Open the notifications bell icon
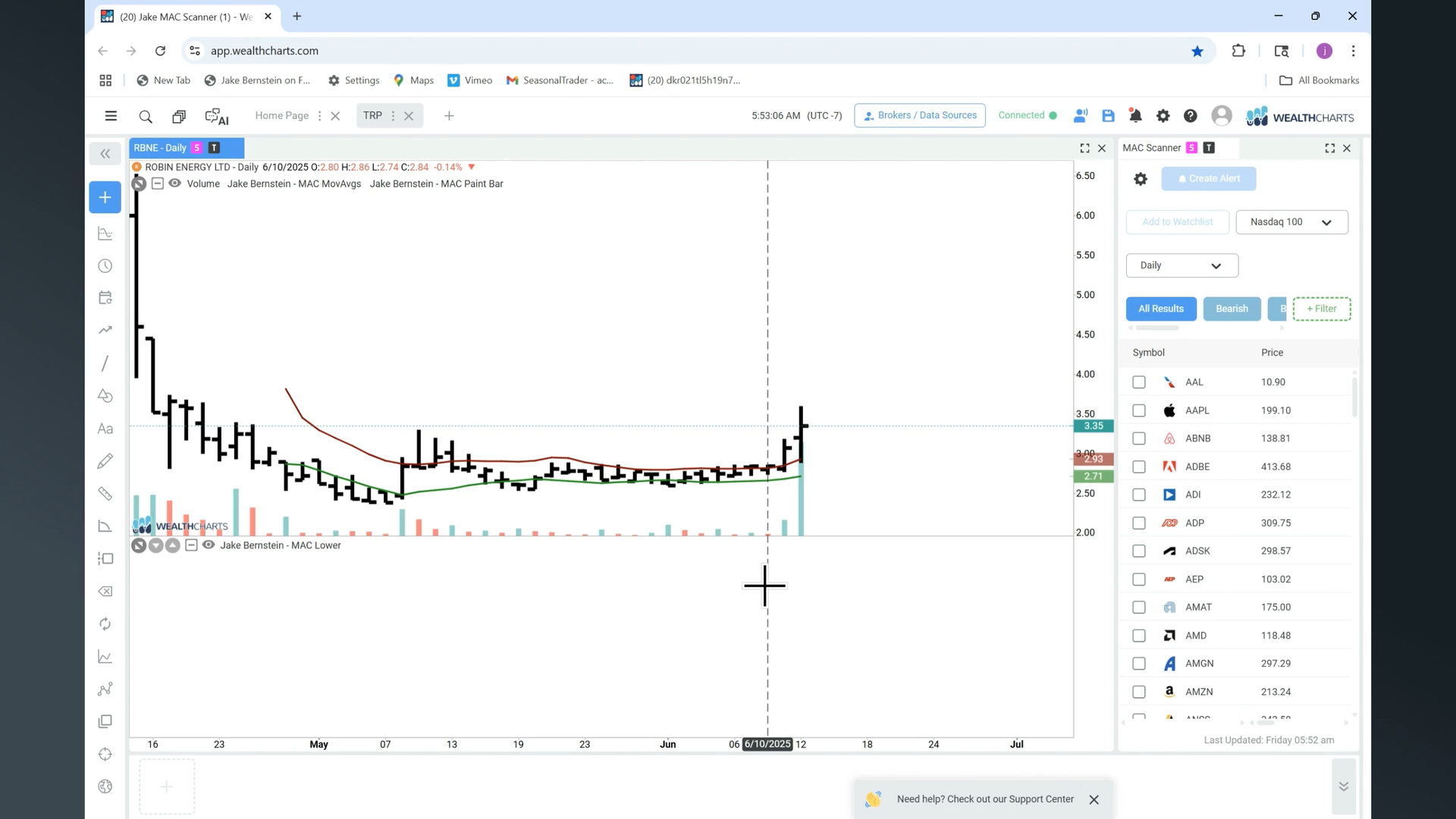 1135,116
